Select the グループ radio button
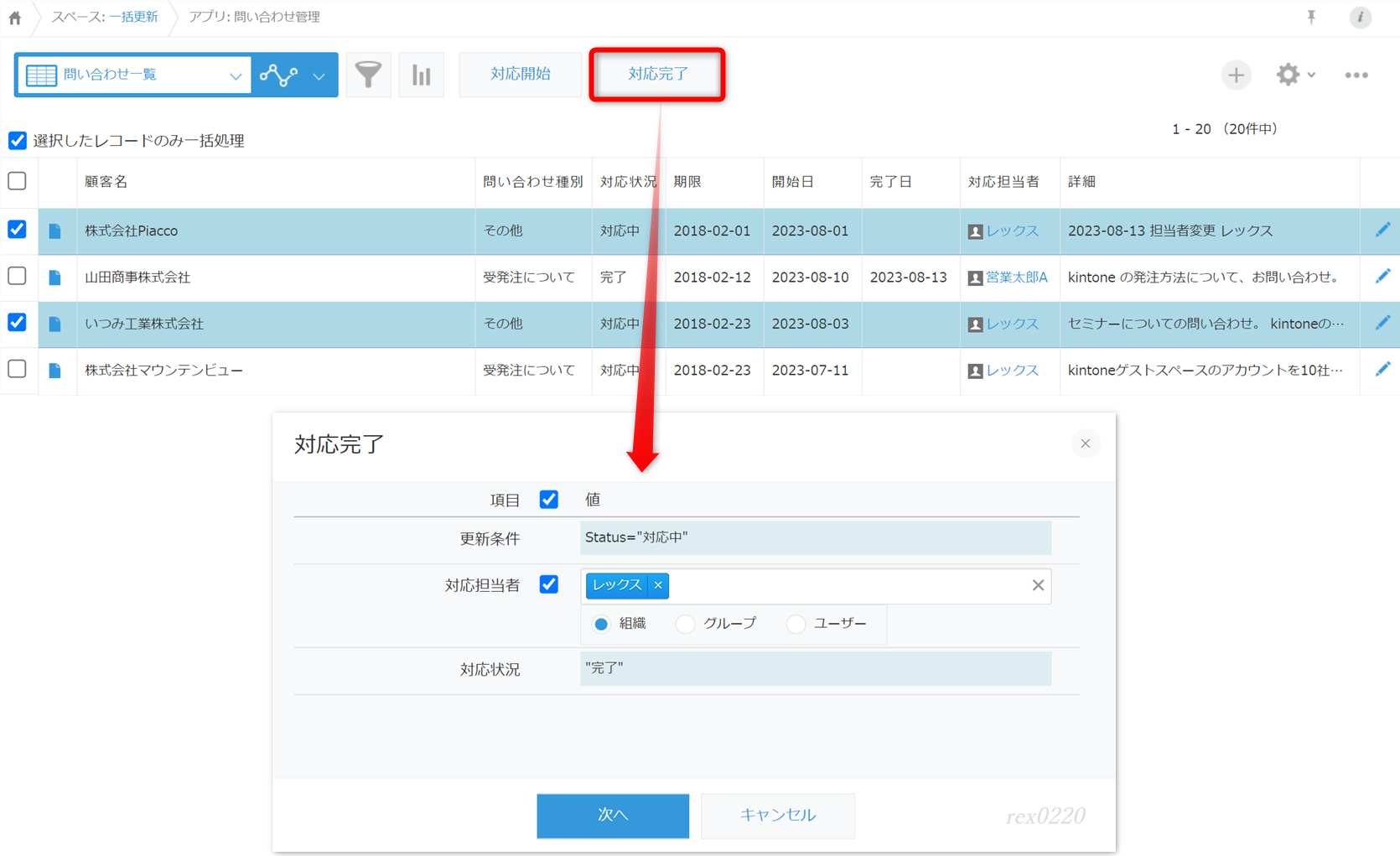Viewport: 1400px width, 856px height. tap(685, 624)
